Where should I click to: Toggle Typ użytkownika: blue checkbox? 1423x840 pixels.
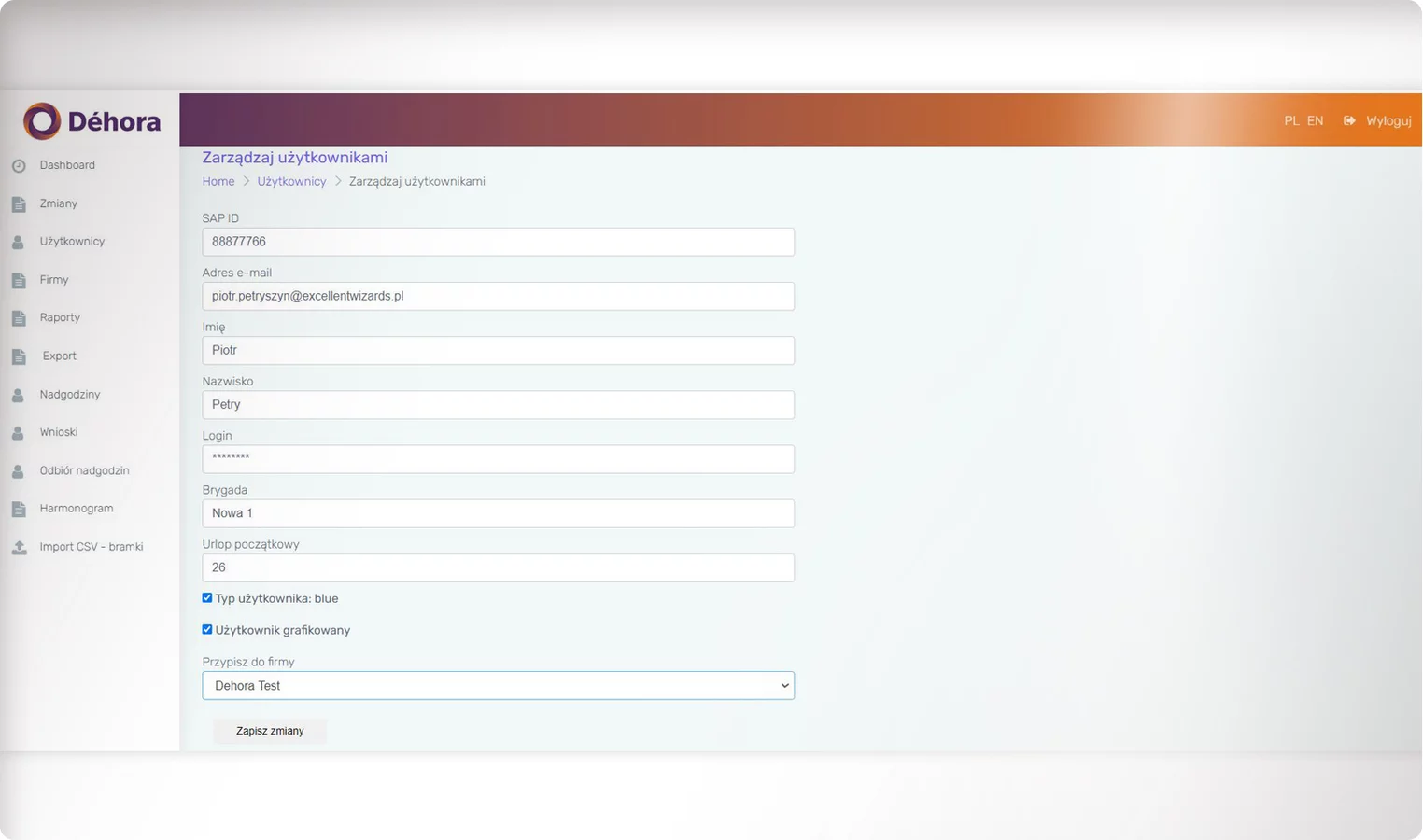207,598
